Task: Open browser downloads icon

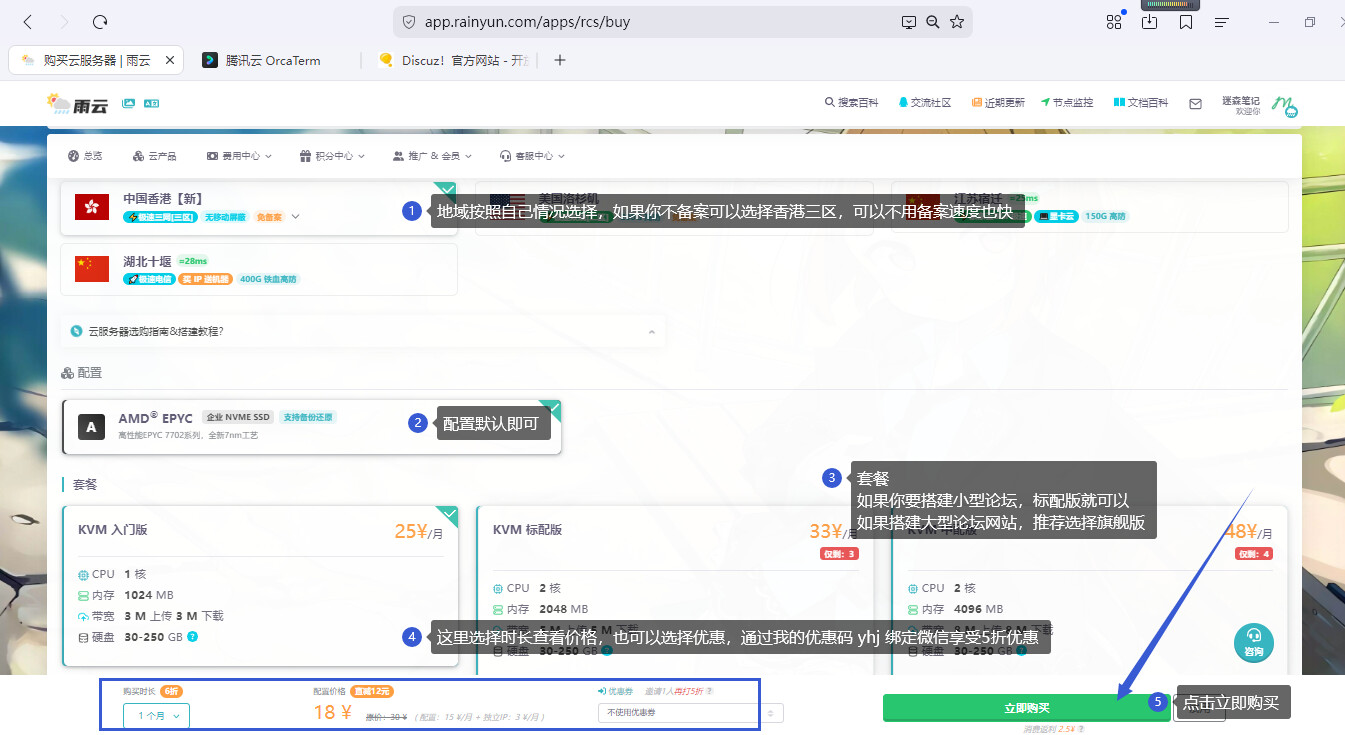Action: point(1150,22)
